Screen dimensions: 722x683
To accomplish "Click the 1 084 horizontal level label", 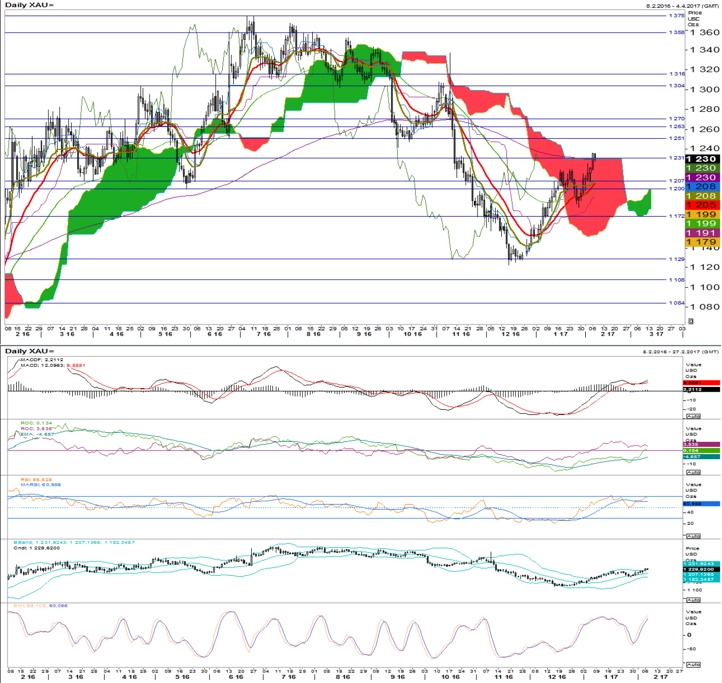I will coord(676,303).
